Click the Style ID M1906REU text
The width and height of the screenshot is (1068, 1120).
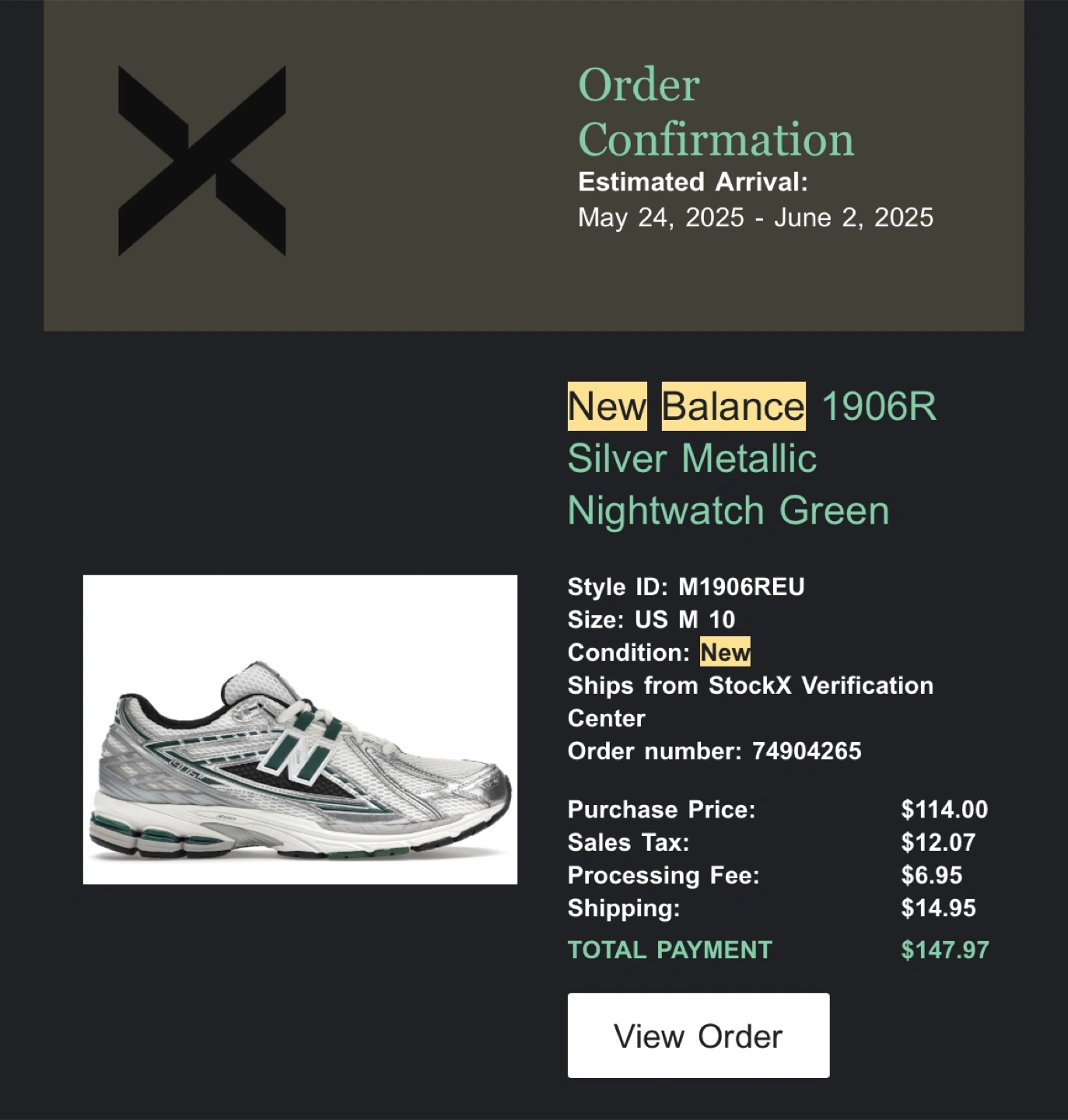[x=686, y=586]
